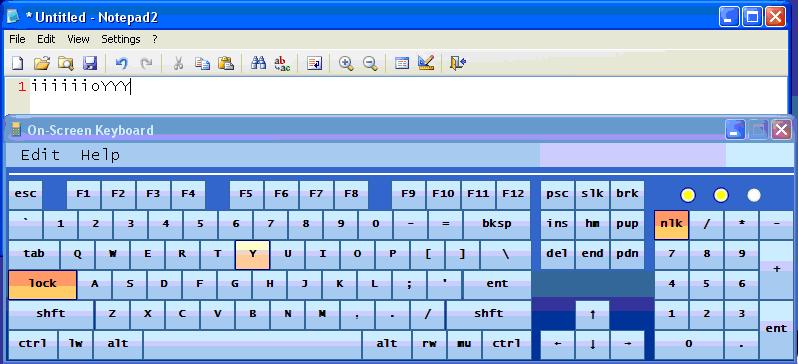Click the tab key
The width and height of the screenshot is (798, 364).
coord(34,255)
